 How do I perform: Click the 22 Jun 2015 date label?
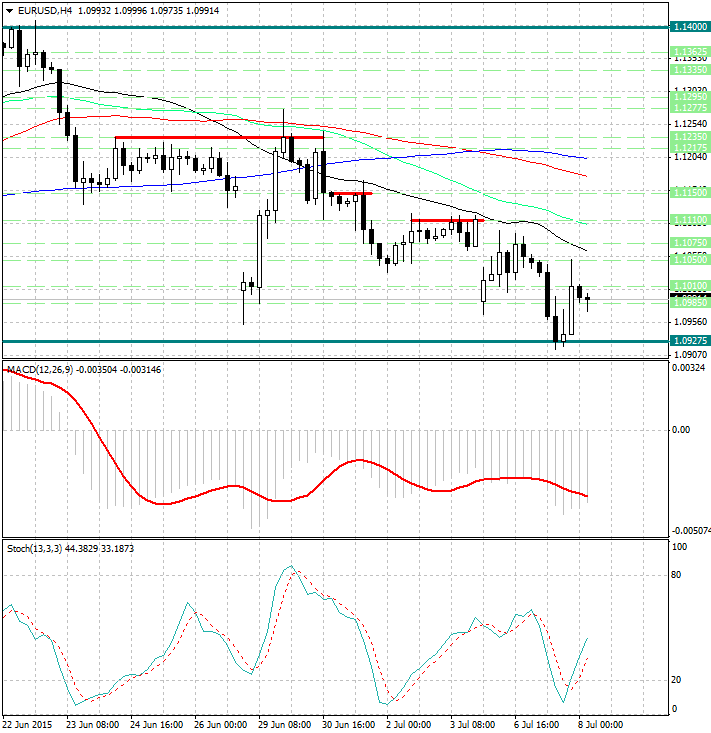point(27,725)
